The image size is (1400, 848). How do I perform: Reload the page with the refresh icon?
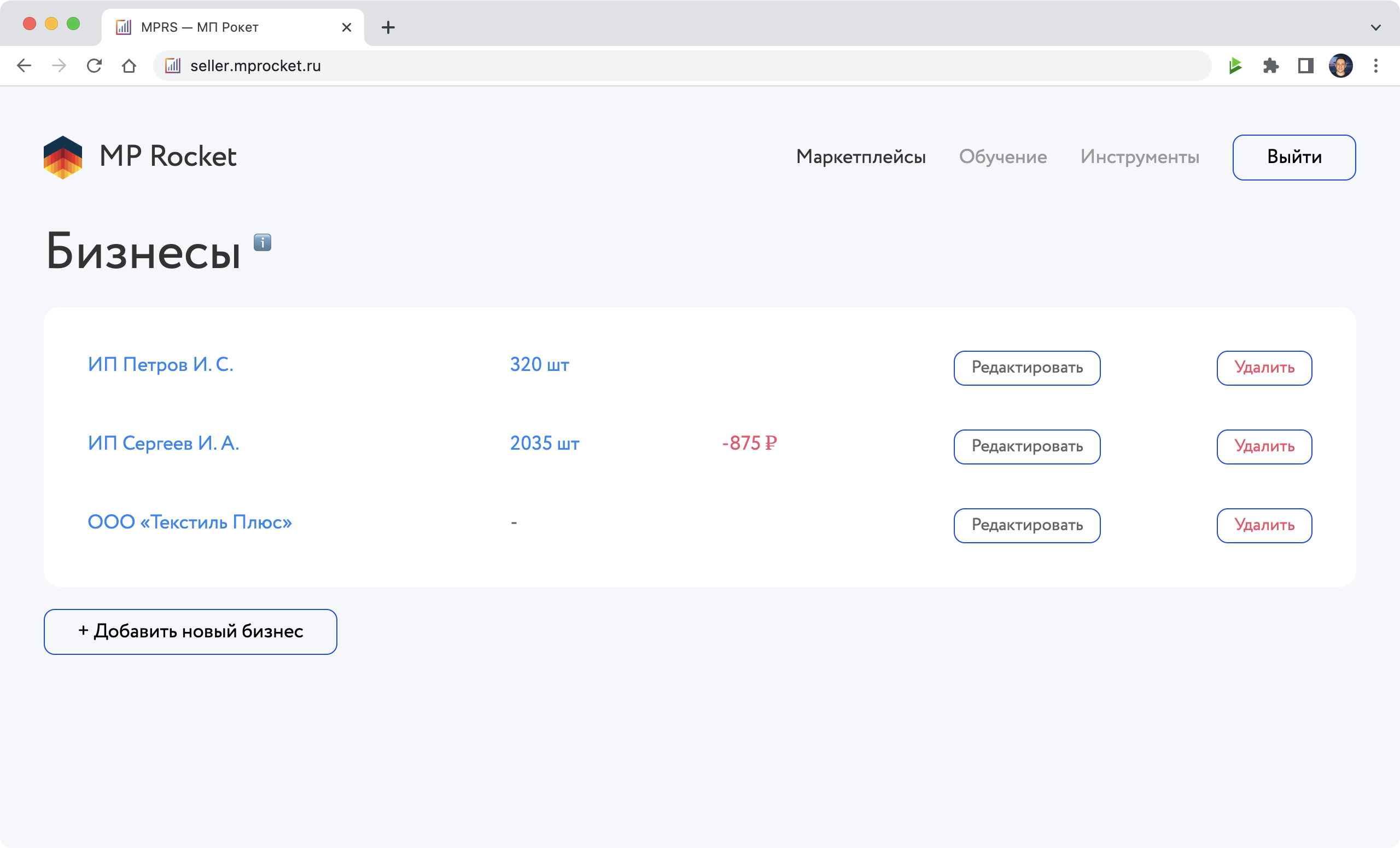(x=94, y=66)
